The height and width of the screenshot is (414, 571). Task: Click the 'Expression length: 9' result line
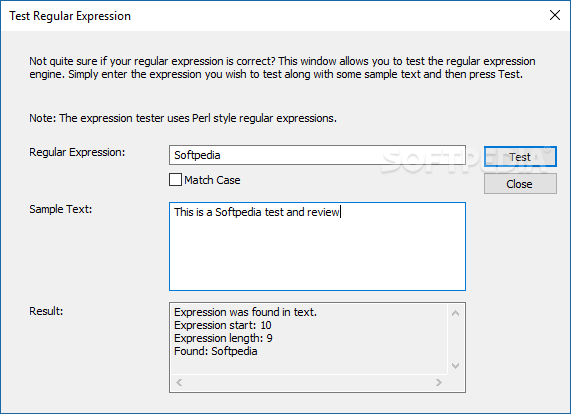[223, 338]
